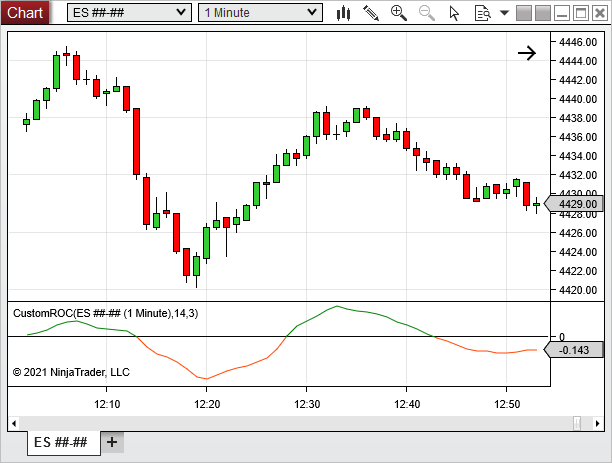Add a new tab with plus button
Image resolution: width=612 pixels, height=463 pixels.
click(x=112, y=442)
